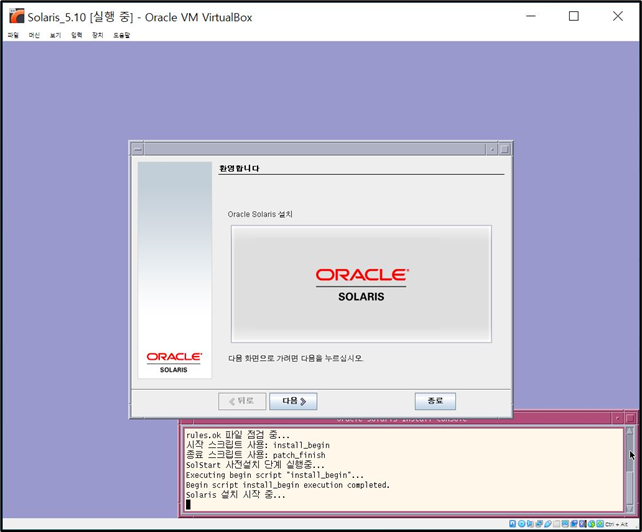Viewport: 642px width, 532px height.
Task: Open the 머신 (Machine) menu
Action: coord(34,35)
